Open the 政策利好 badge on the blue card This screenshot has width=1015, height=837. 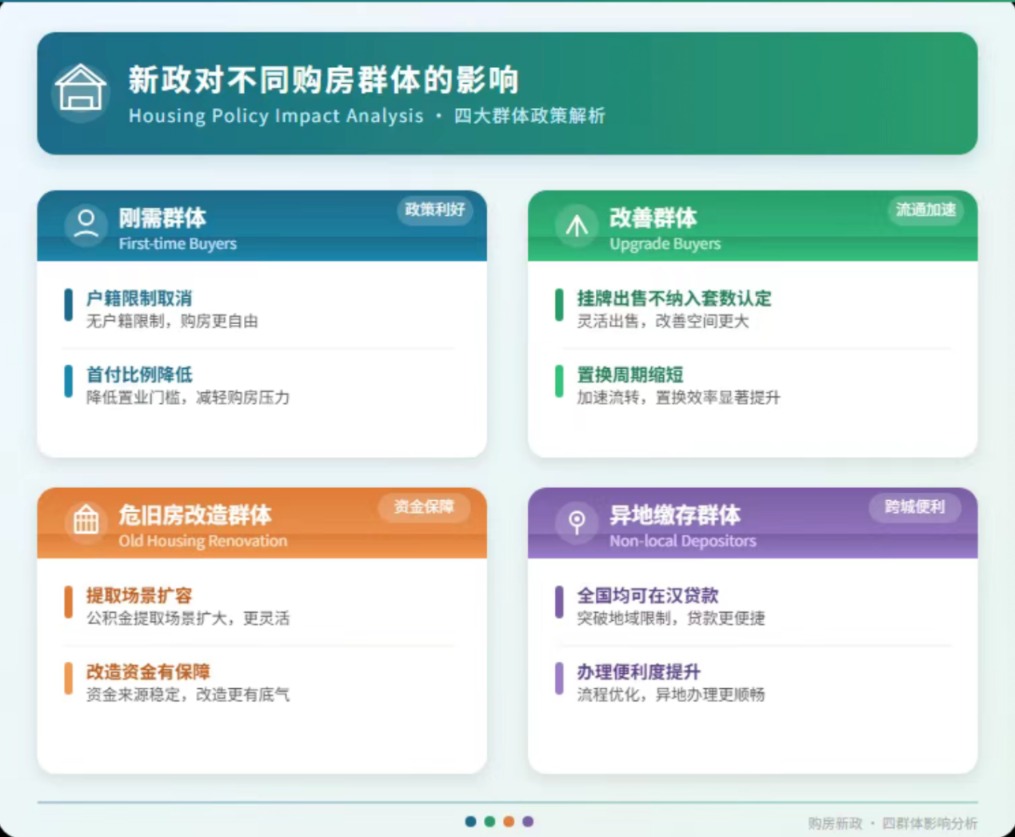(x=435, y=212)
